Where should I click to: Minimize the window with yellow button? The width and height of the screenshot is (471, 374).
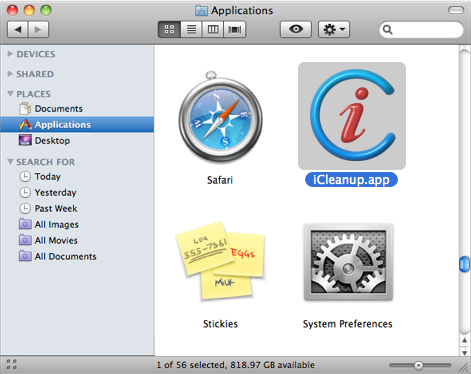point(29,10)
